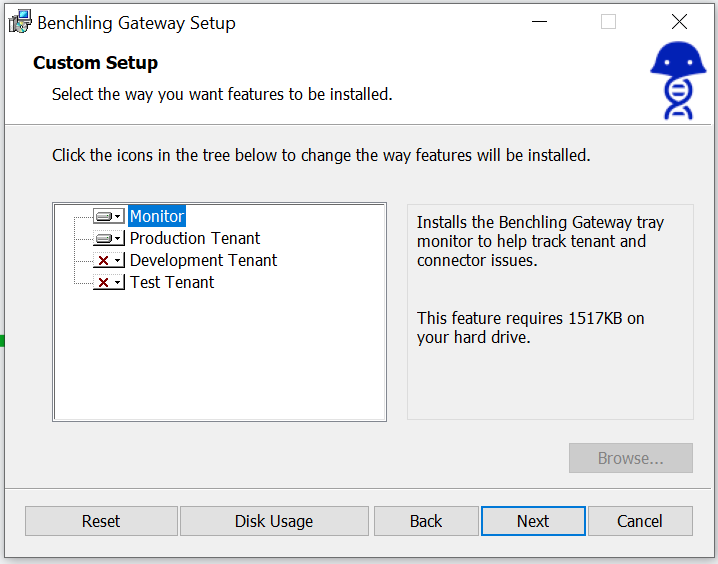
Task: Open the Development Tenant red X dropdown icon
Action: tap(109, 260)
